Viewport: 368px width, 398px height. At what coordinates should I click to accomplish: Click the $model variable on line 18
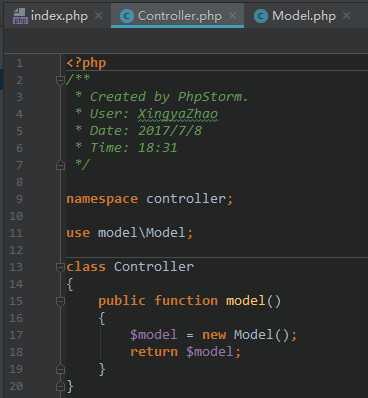[x=210, y=352]
